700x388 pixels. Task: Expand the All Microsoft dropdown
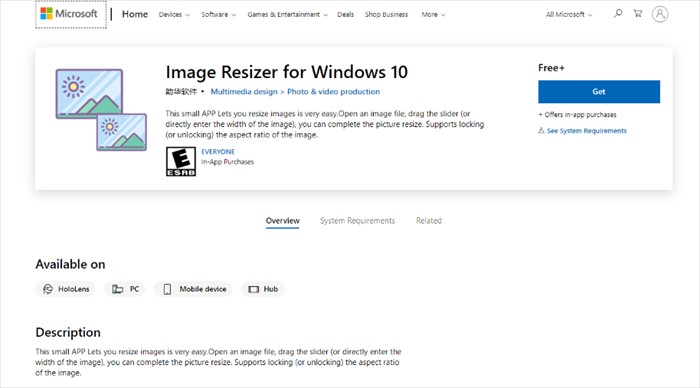[569, 14]
